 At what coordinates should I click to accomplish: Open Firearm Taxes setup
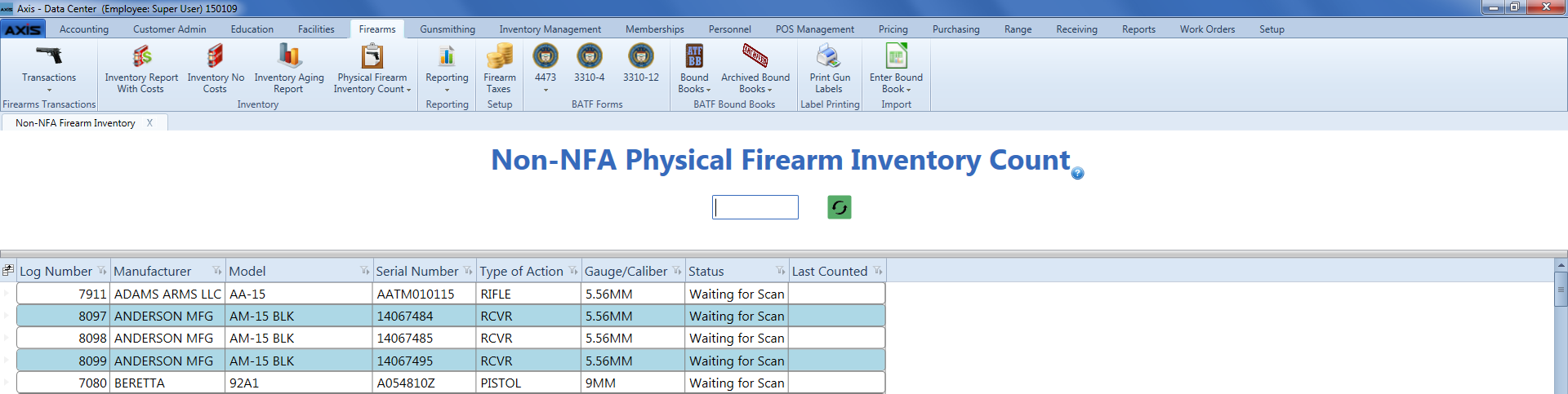(x=499, y=69)
